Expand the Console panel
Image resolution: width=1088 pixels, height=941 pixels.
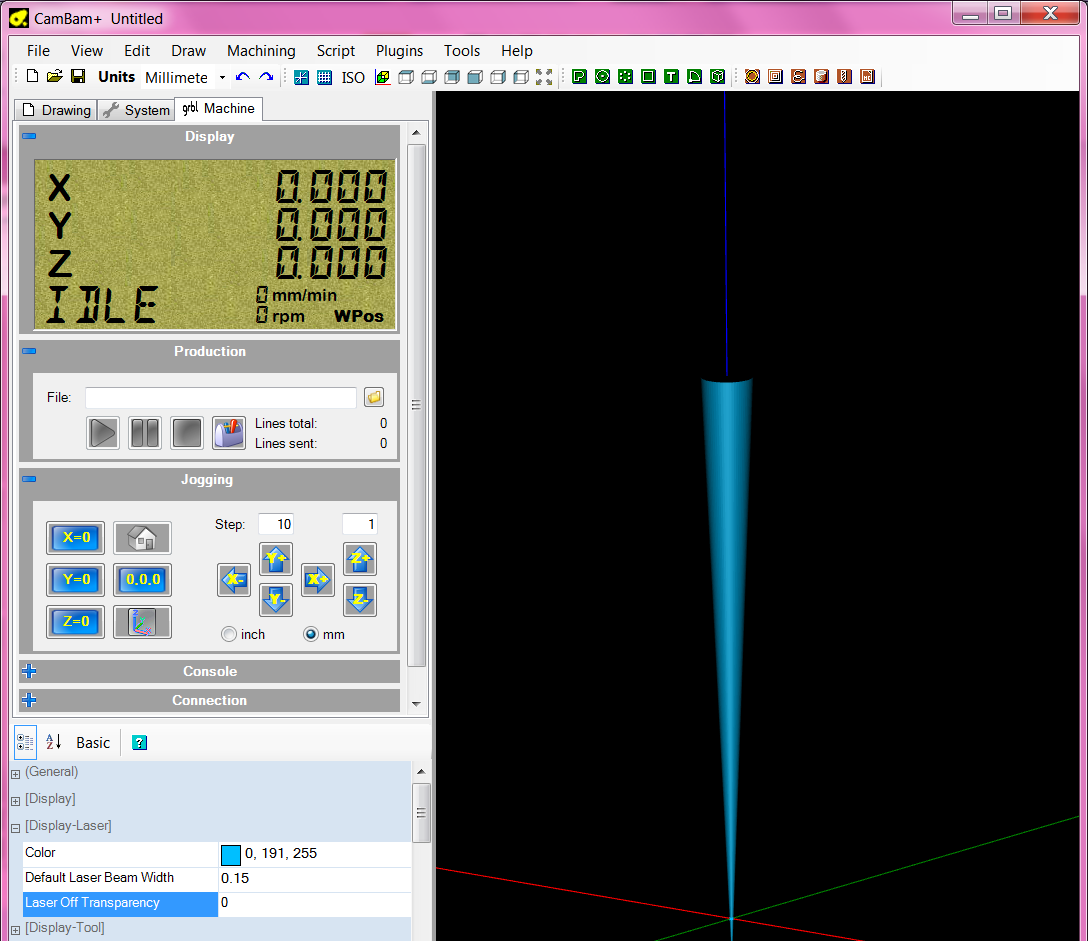point(29,671)
